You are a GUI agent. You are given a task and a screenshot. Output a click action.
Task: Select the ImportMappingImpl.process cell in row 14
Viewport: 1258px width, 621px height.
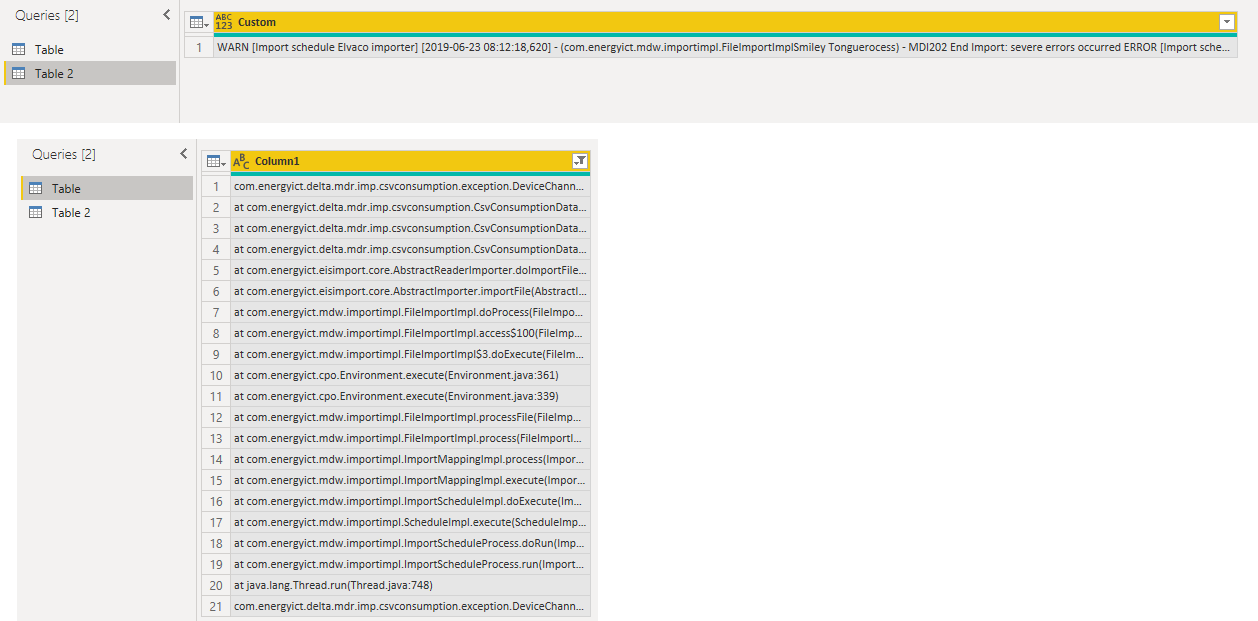tap(410, 459)
